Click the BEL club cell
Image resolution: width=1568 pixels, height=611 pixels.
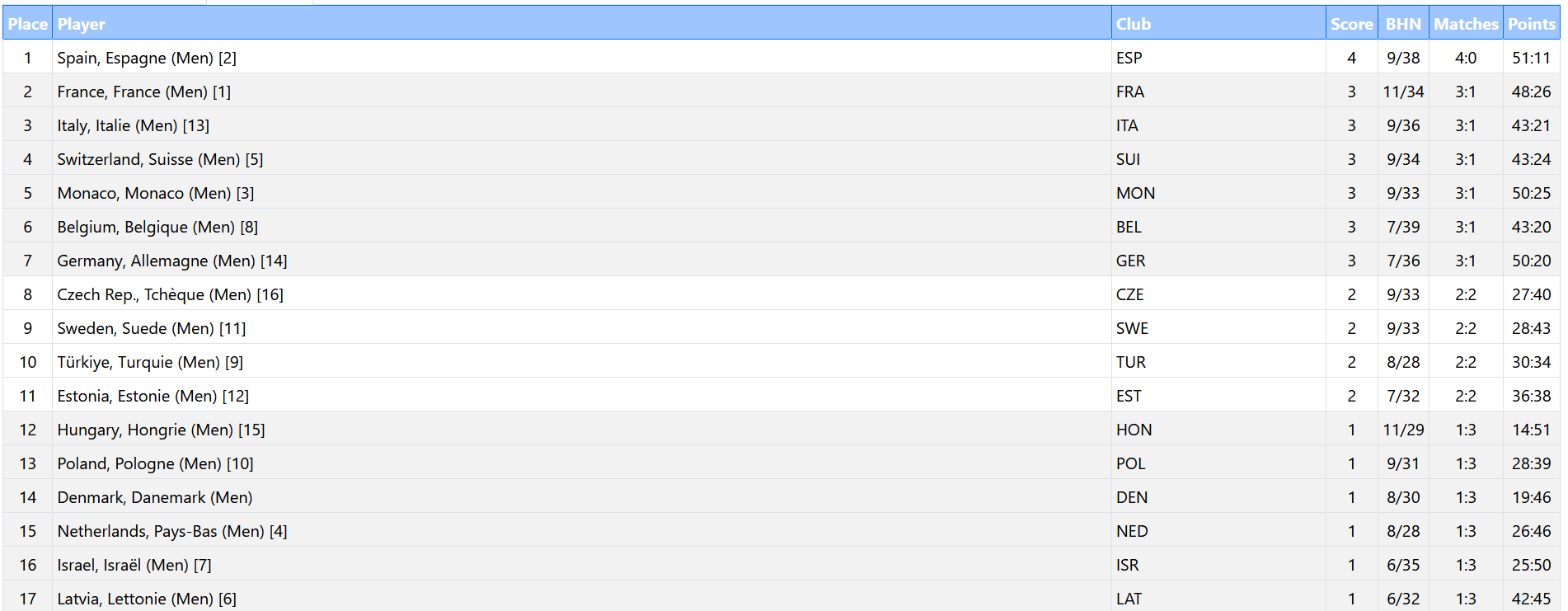tap(1129, 227)
